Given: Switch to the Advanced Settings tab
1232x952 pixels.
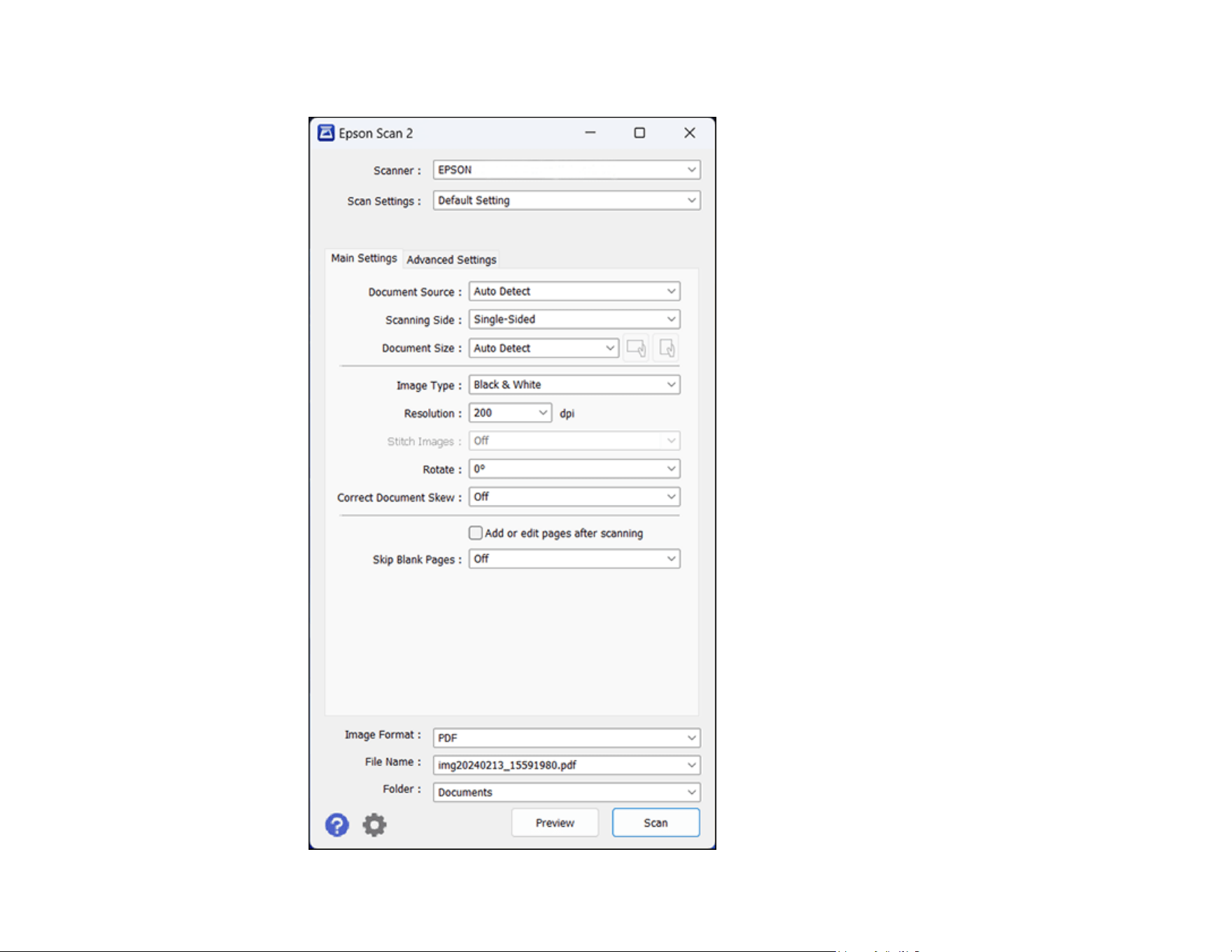Looking at the screenshot, I should click(451, 260).
